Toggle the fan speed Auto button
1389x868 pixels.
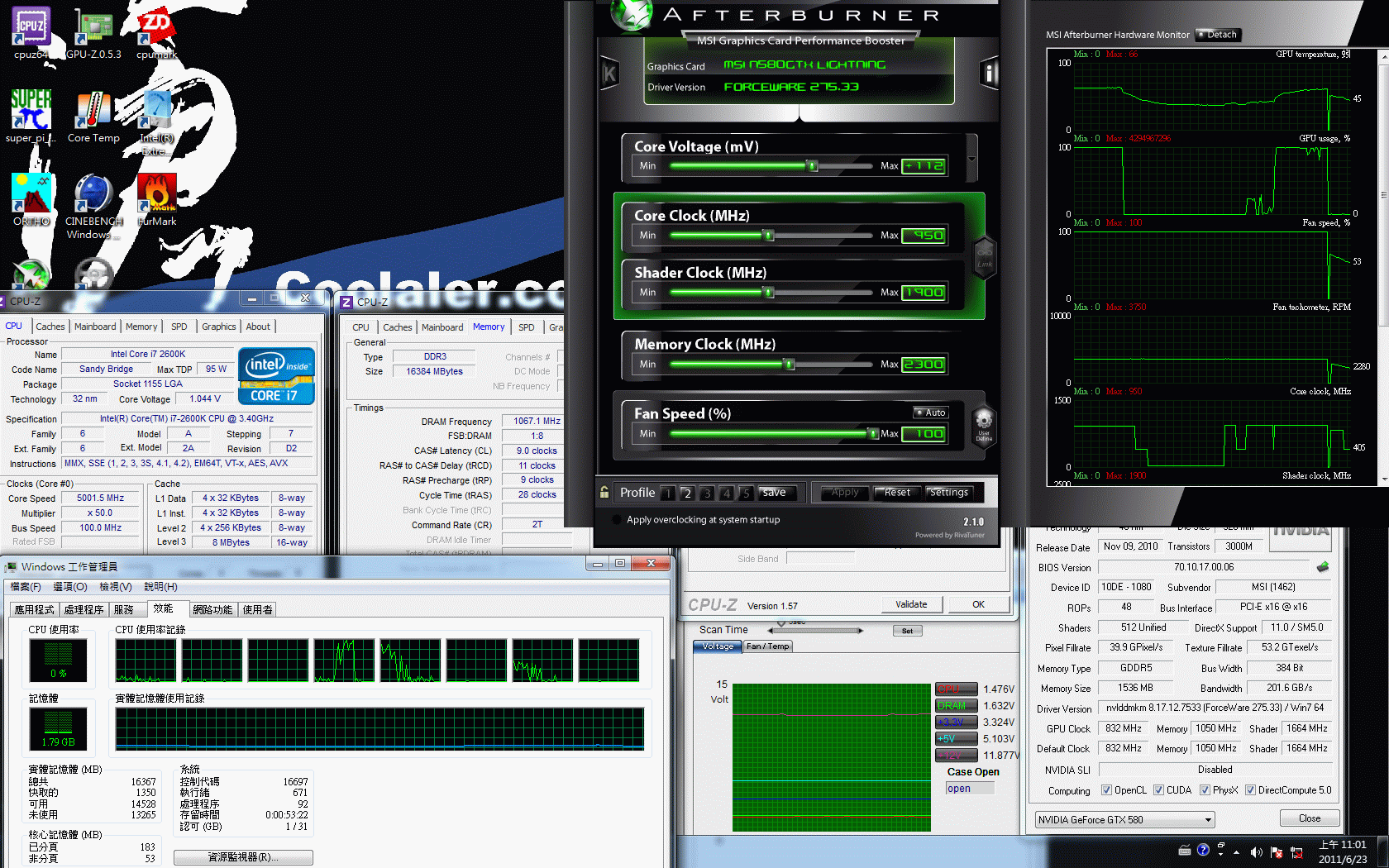pos(931,413)
